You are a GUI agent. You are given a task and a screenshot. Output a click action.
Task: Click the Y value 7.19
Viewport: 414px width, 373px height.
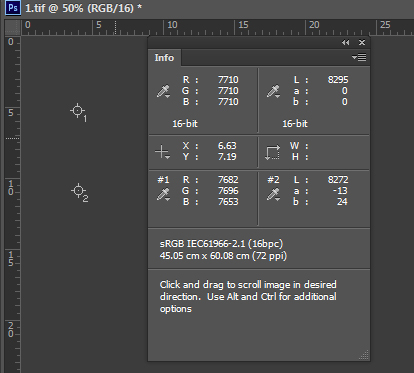click(227, 157)
